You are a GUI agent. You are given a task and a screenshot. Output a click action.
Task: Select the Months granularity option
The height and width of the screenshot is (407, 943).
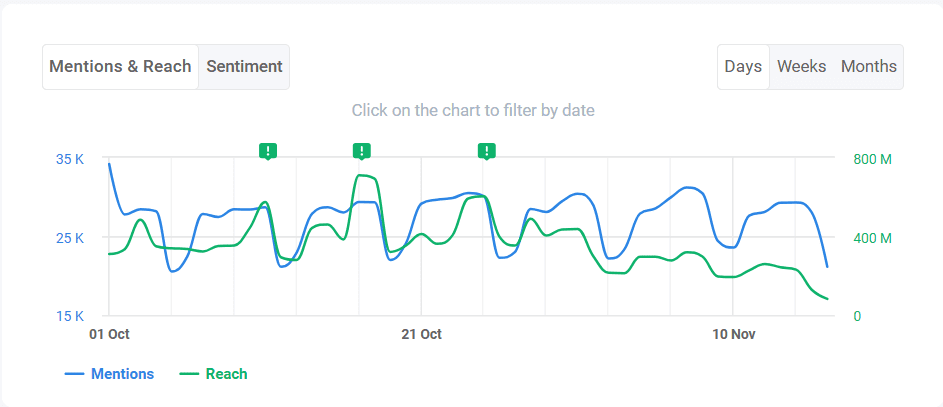(868, 67)
